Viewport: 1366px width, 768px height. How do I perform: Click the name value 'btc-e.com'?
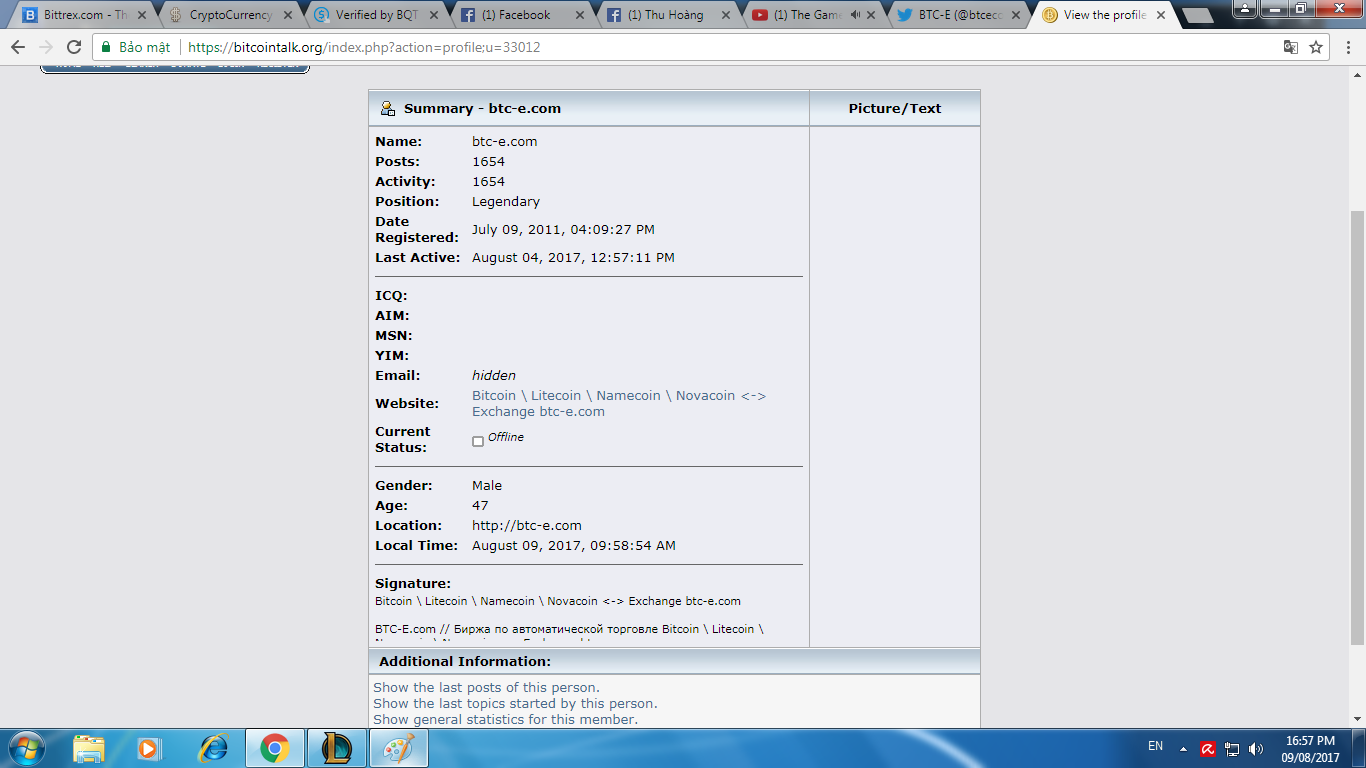pyautogui.click(x=505, y=141)
